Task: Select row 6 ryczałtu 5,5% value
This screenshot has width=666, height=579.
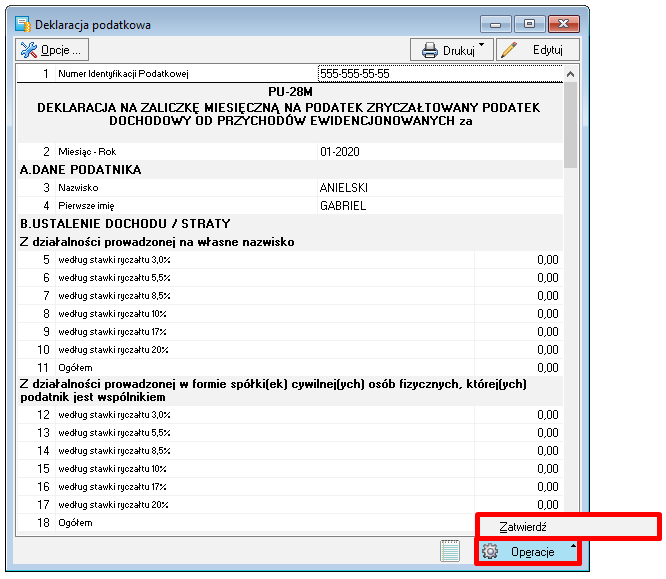Action: click(519, 277)
